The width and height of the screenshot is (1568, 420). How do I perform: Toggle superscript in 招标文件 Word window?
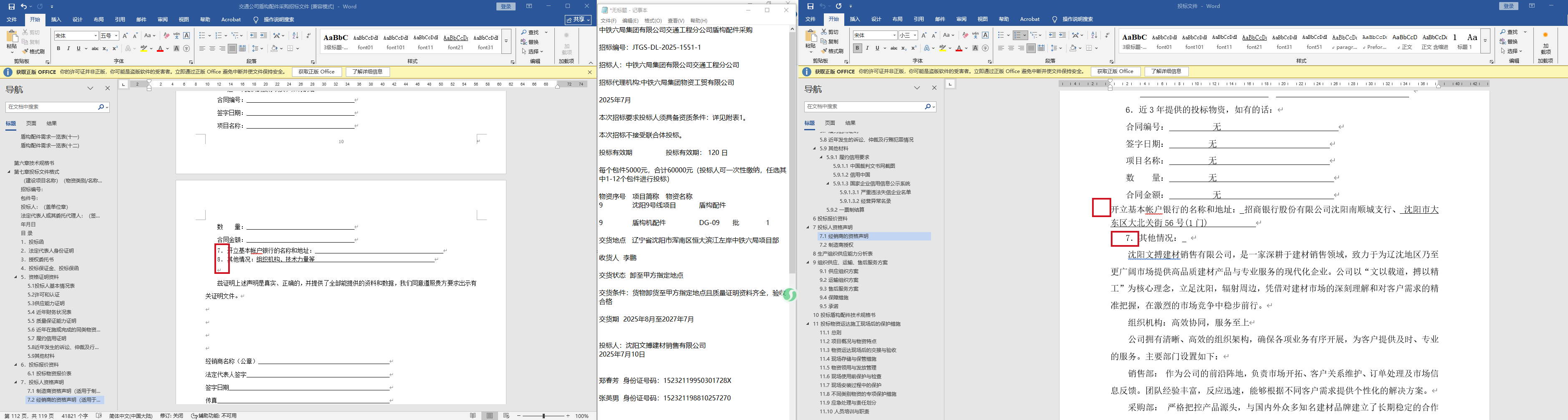114,49
